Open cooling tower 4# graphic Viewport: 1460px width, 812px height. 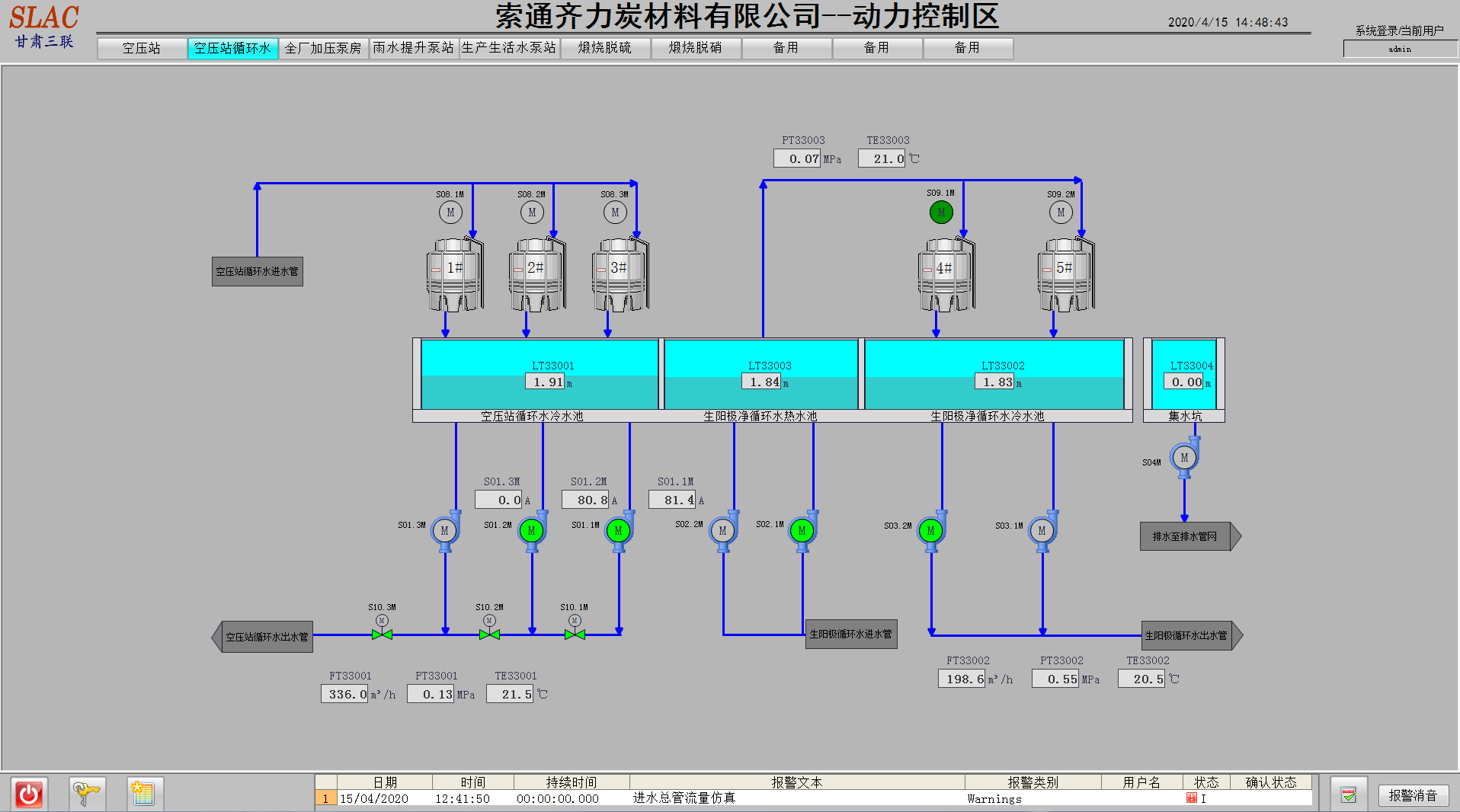946,274
